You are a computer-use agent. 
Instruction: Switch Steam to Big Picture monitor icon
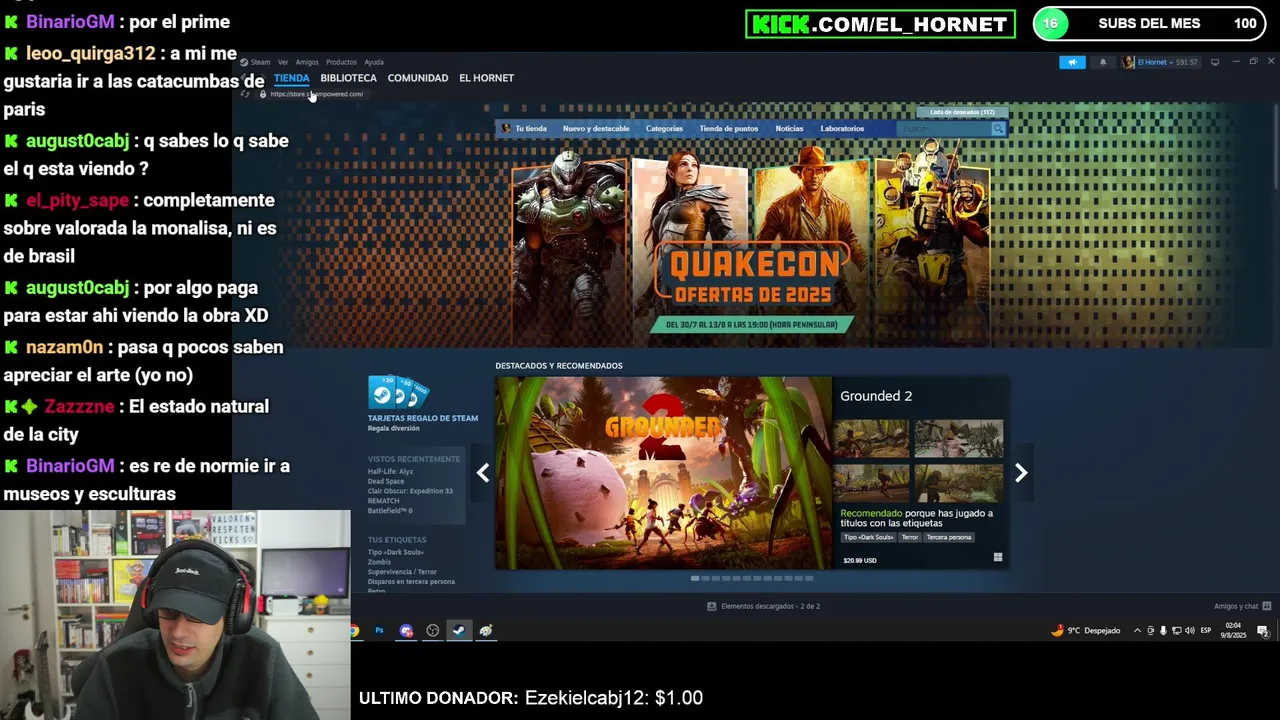(1215, 62)
